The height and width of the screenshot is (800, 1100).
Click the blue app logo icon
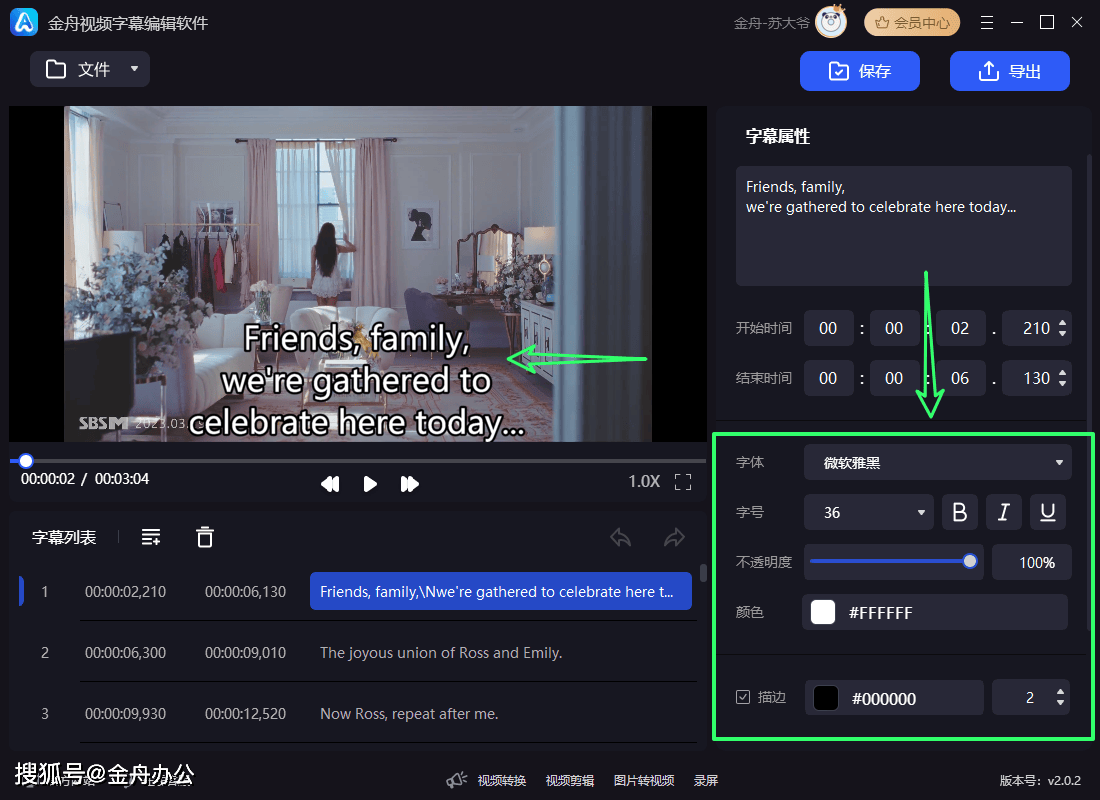coord(24,22)
